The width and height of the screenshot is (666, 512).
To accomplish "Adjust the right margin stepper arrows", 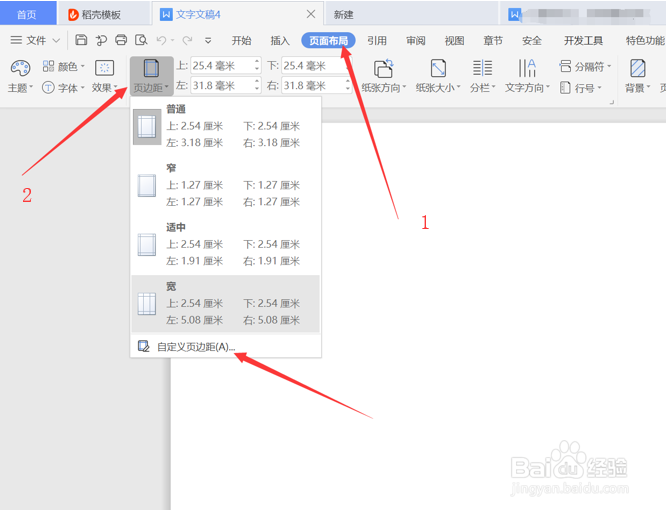I will point(348,85).
